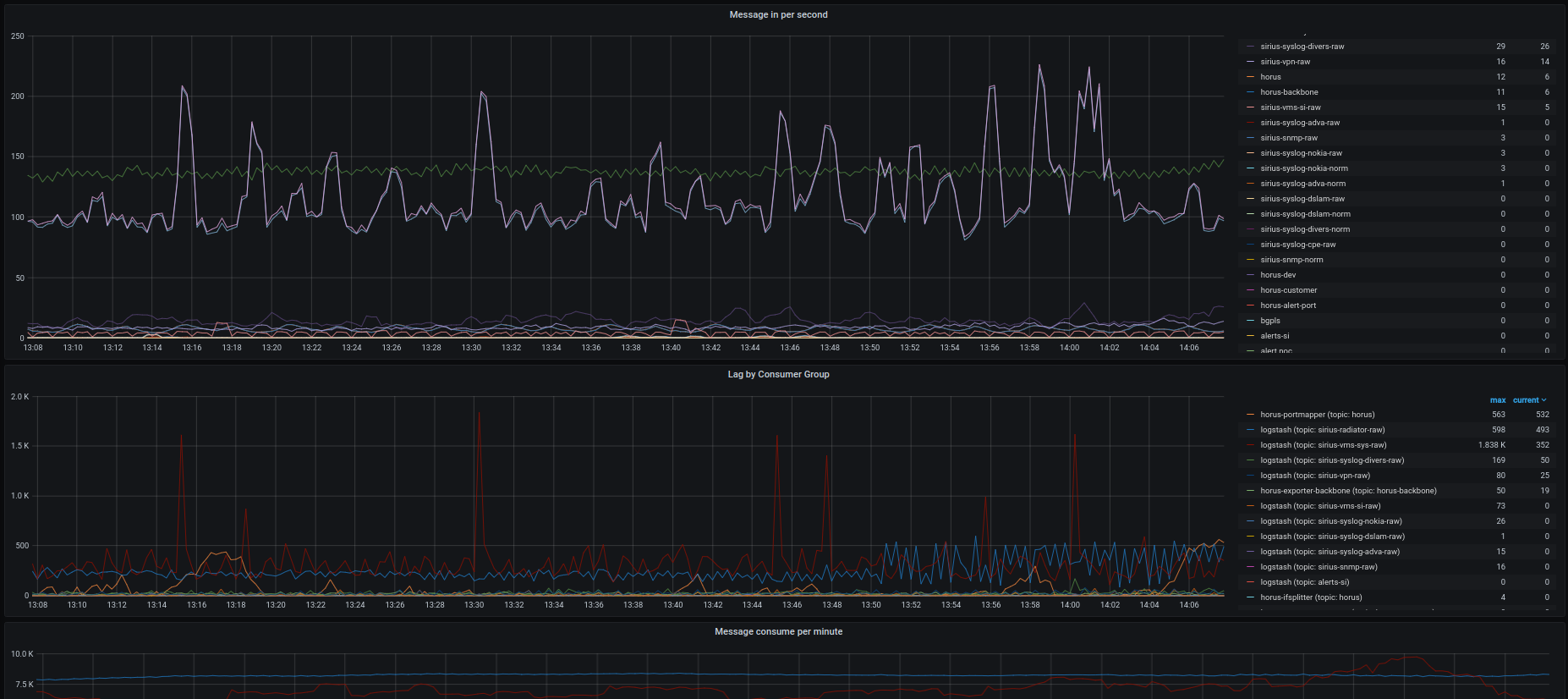
Task: Select horus-customer legend entry
Action: tap(1288, 290)
